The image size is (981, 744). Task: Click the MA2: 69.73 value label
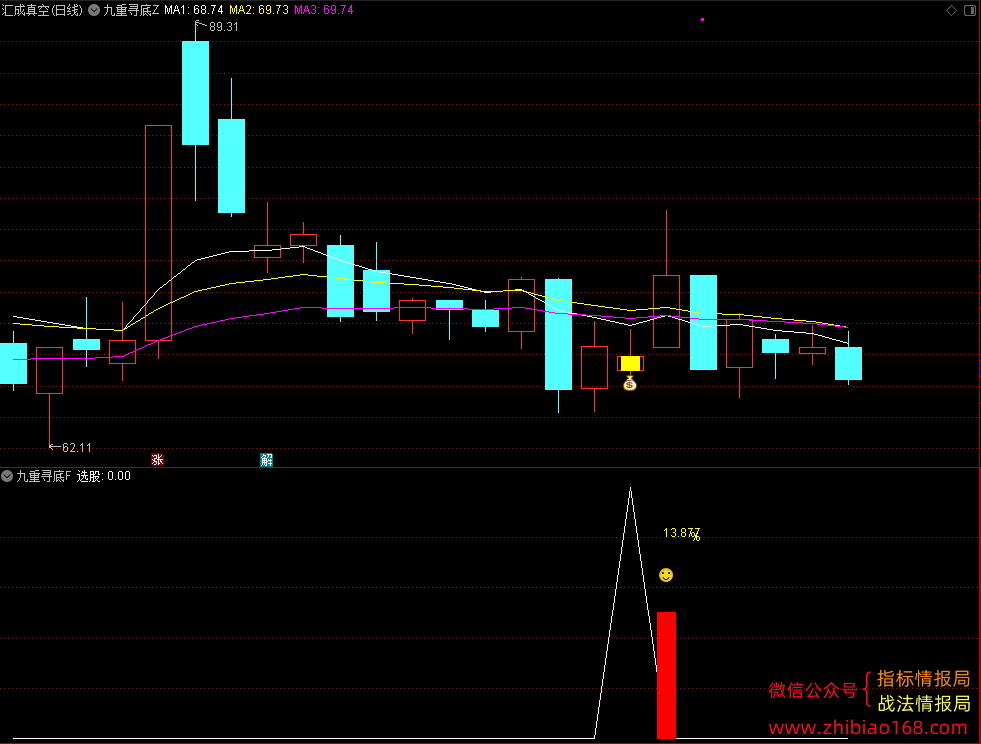click(259, 10)
